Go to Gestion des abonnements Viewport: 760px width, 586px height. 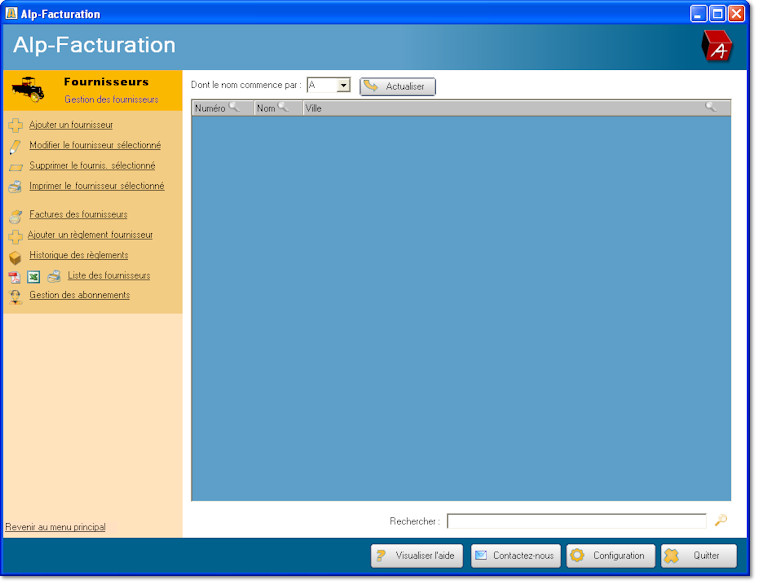79,295
